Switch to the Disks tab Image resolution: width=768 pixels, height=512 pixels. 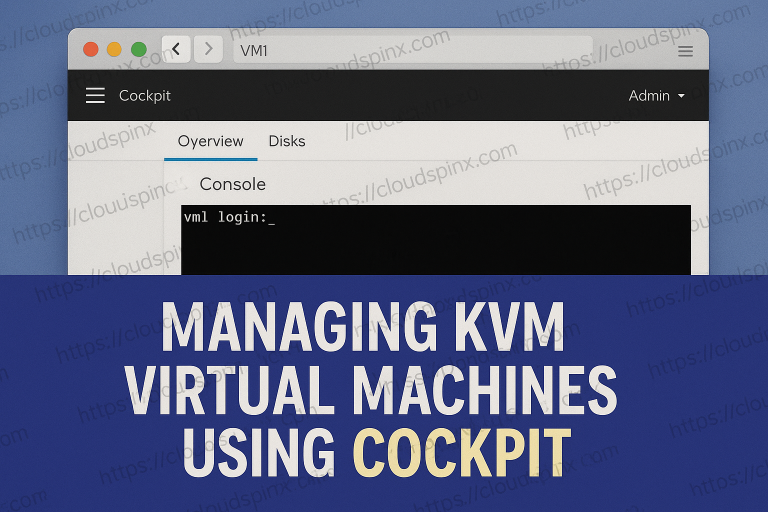[287, 142]
